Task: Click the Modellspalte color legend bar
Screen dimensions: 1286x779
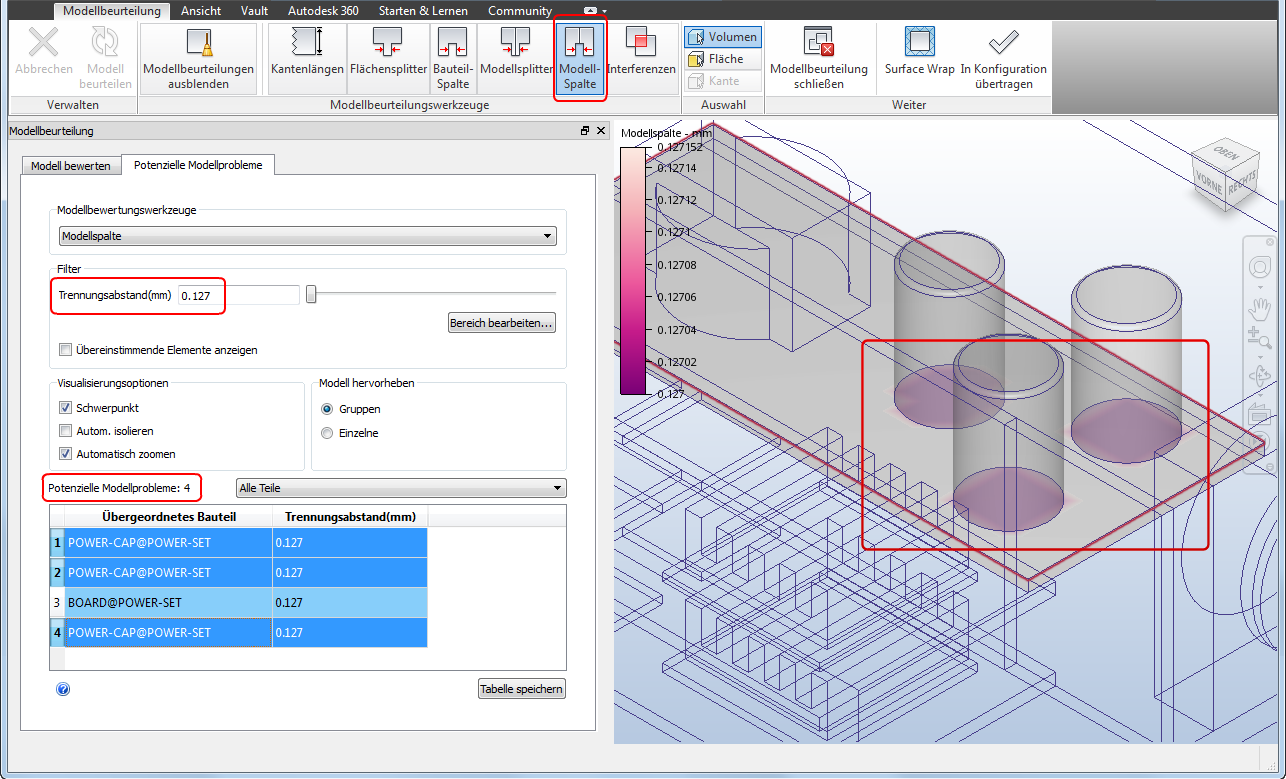Action: (633, 270)
